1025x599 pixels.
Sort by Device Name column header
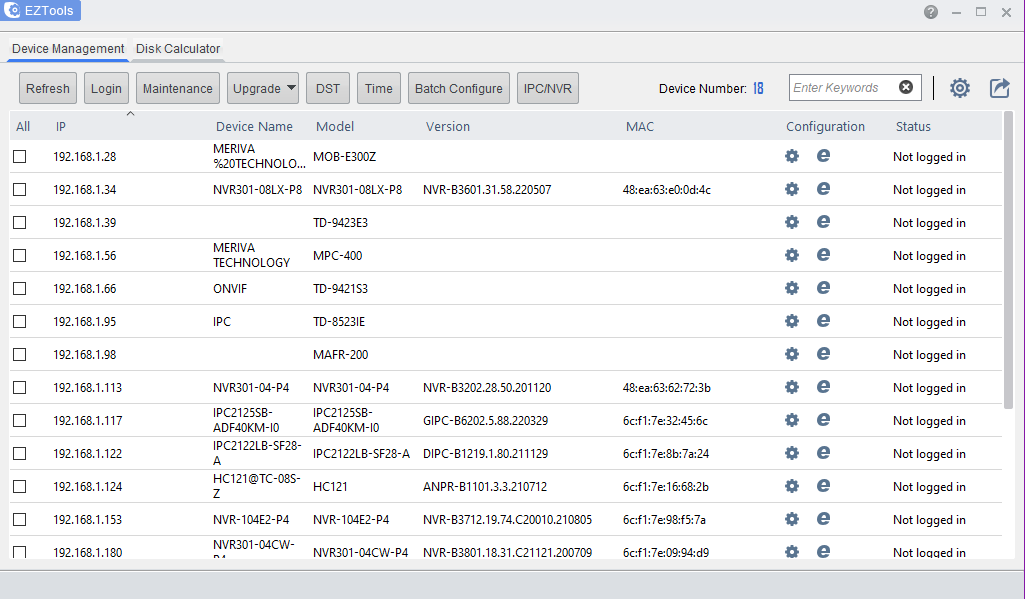tap(254, 126)
